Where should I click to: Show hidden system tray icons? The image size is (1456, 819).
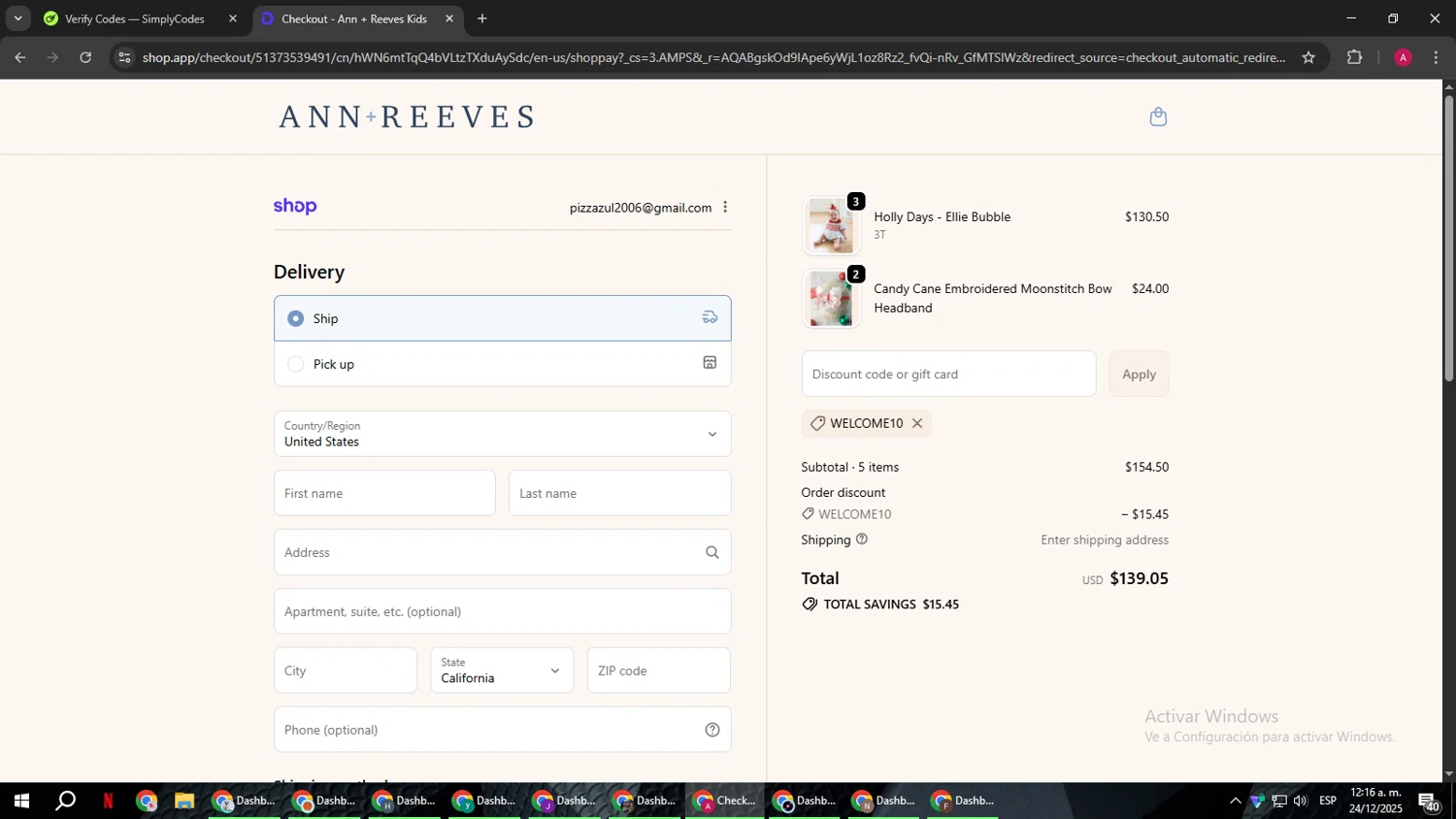(1235, 802)
